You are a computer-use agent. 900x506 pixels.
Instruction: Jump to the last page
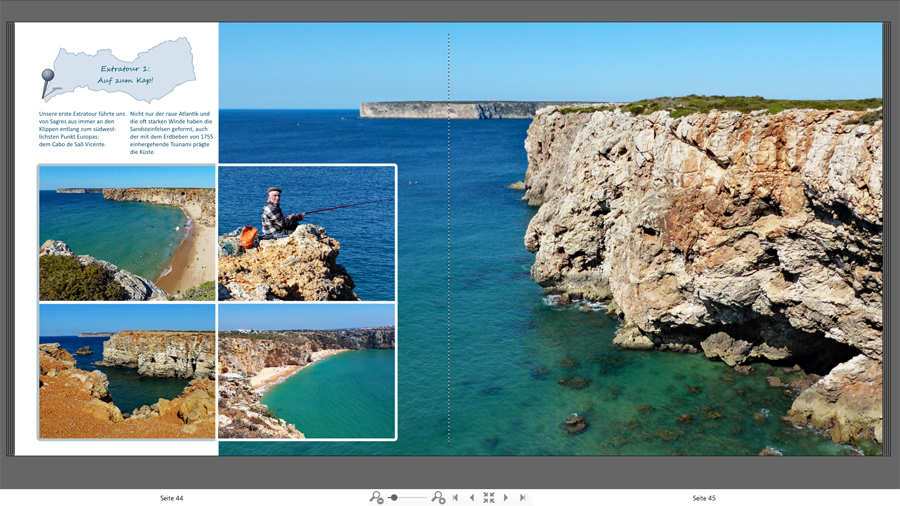pos(523,497)
